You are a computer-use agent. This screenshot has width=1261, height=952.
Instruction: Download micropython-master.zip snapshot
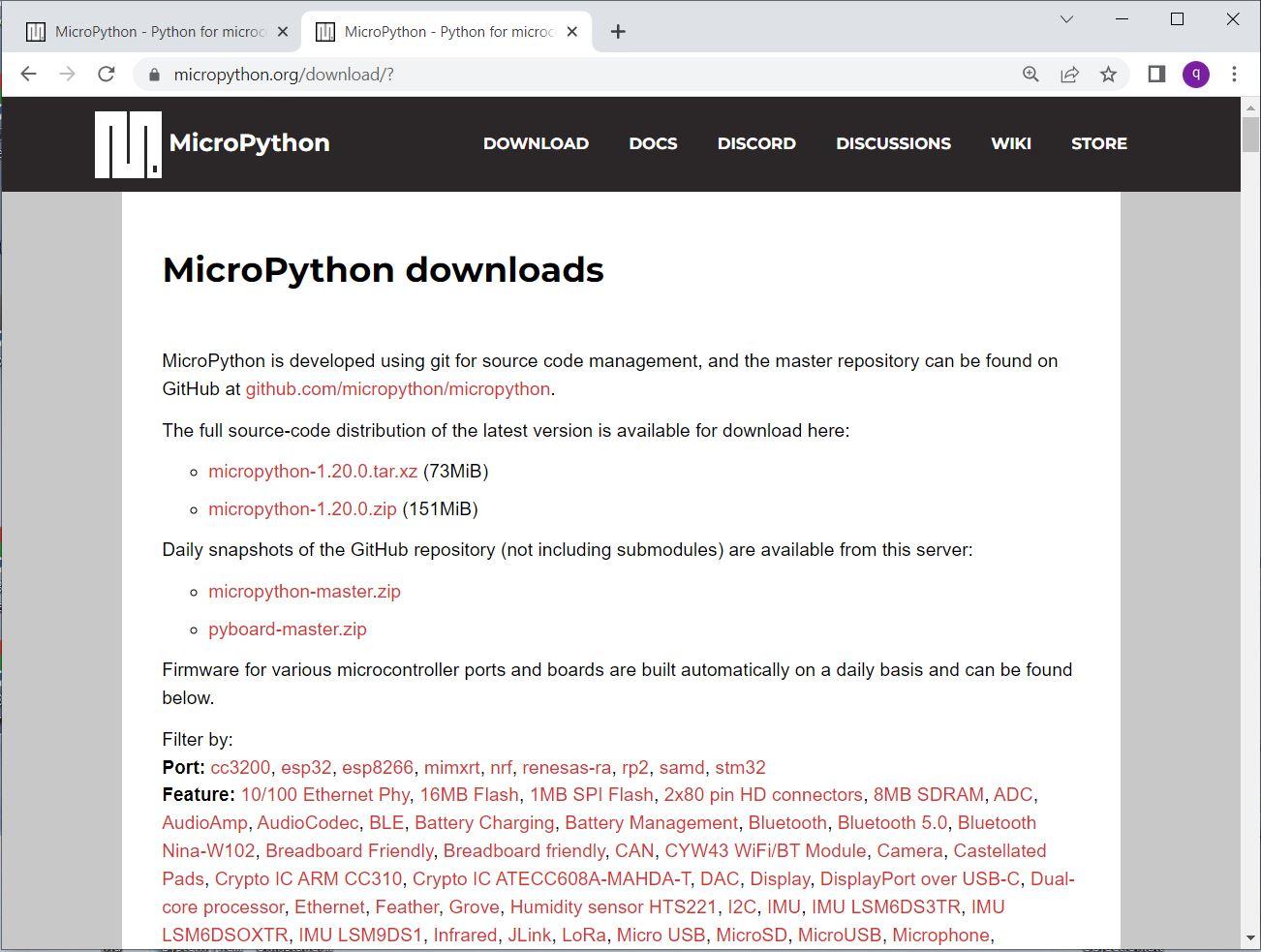click(304, 592)
